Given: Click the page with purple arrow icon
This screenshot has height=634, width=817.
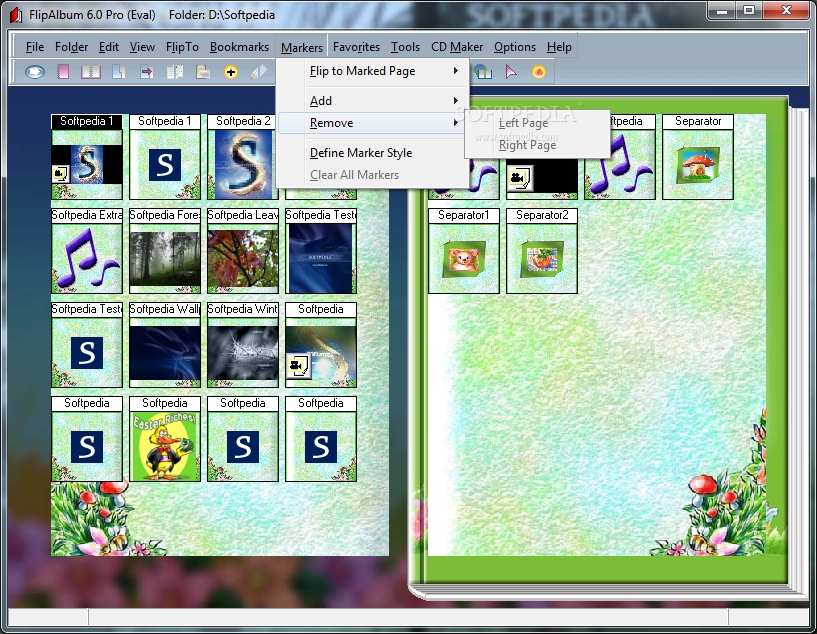Looking at the screenshot, I should [x=146, y=71].
